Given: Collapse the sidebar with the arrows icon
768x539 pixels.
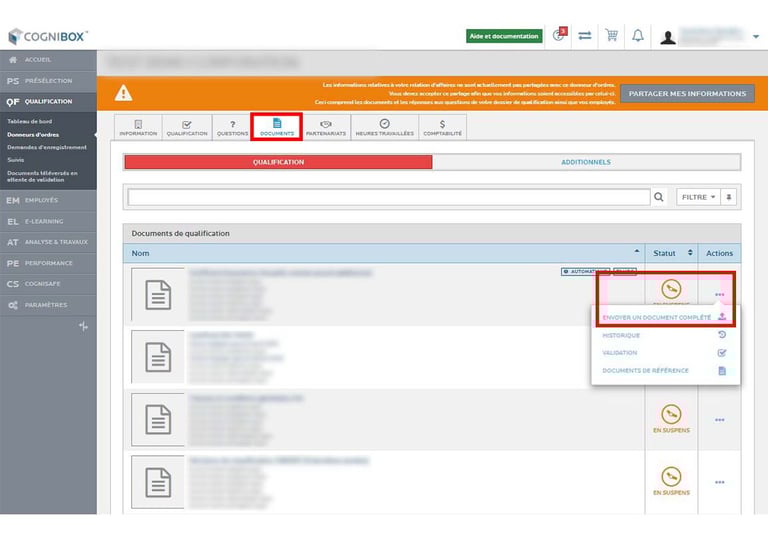Looking at the screenshot, I should 84,326.
